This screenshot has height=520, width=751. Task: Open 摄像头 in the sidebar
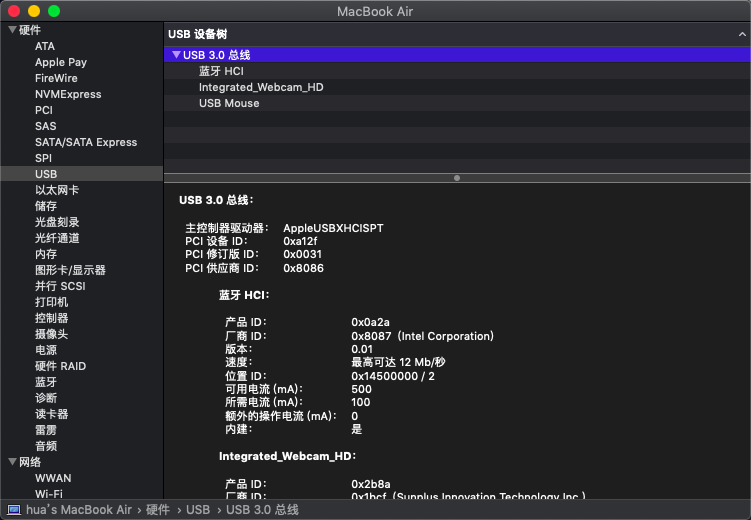[x=51, y=334]
